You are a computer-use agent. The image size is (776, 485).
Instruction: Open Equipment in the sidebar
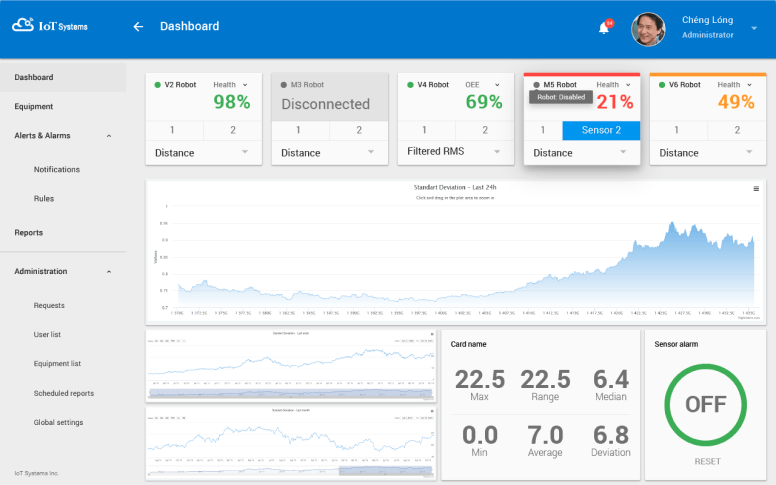tap(34, 106)
